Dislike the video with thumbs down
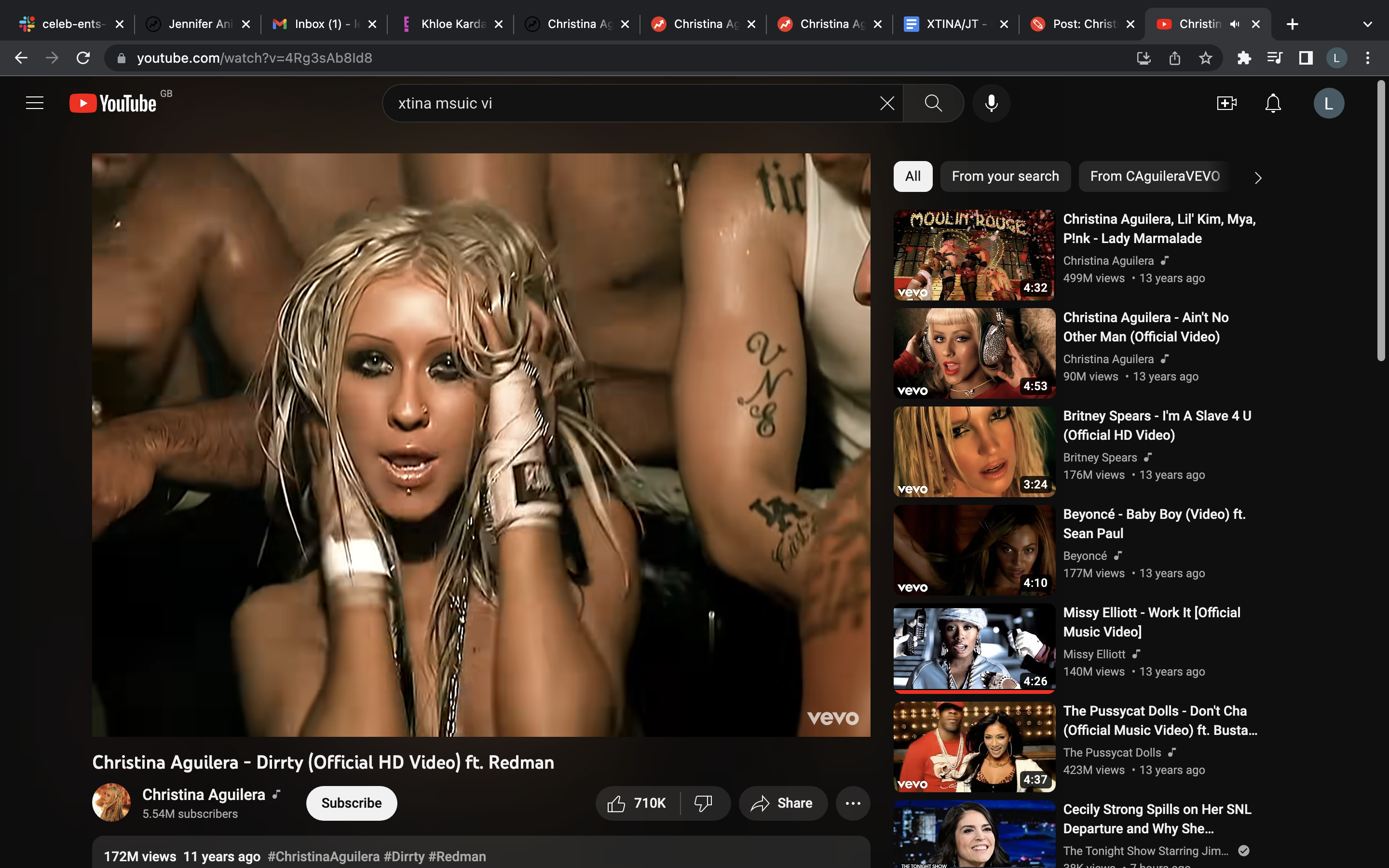Image resolution: width=1389 pixels, height=868 pixels. pos(703,803)
